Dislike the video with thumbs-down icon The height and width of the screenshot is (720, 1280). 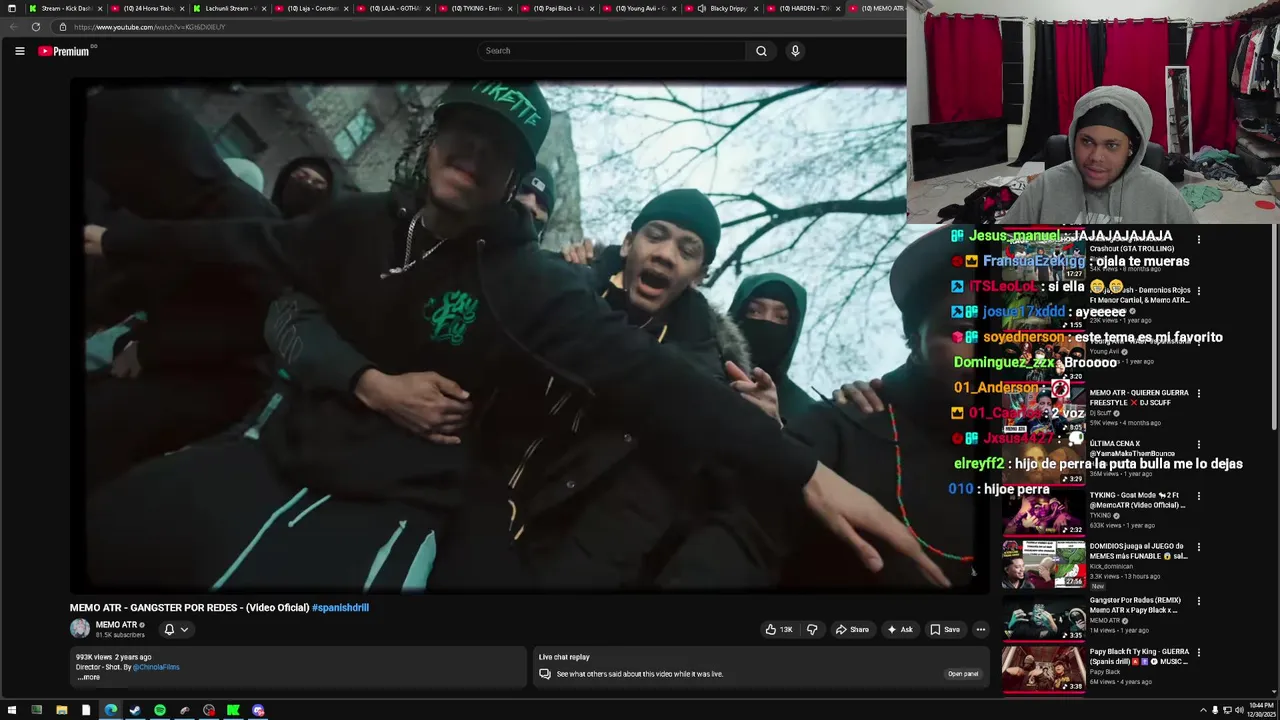[x=812, y=629]
